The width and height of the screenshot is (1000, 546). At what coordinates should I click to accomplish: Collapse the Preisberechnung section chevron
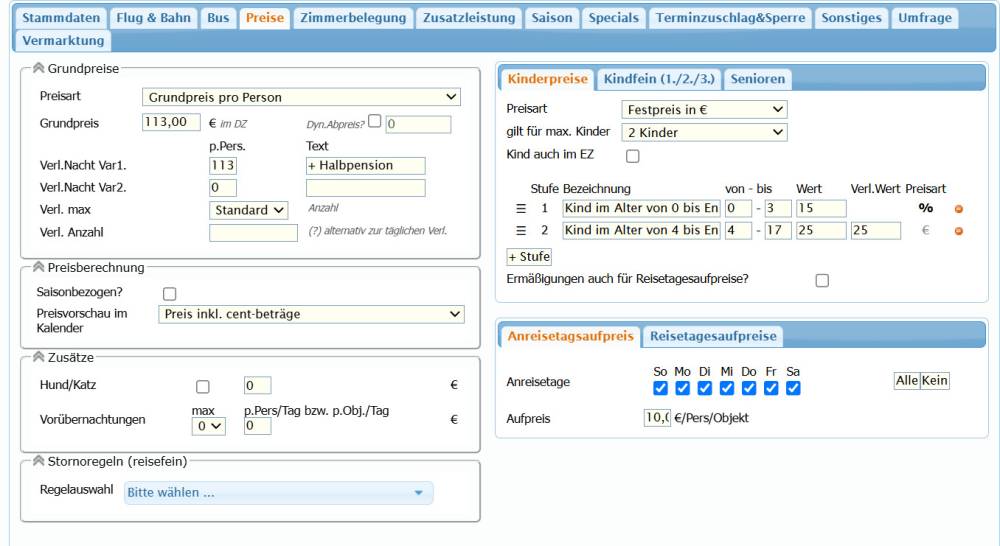38,267
